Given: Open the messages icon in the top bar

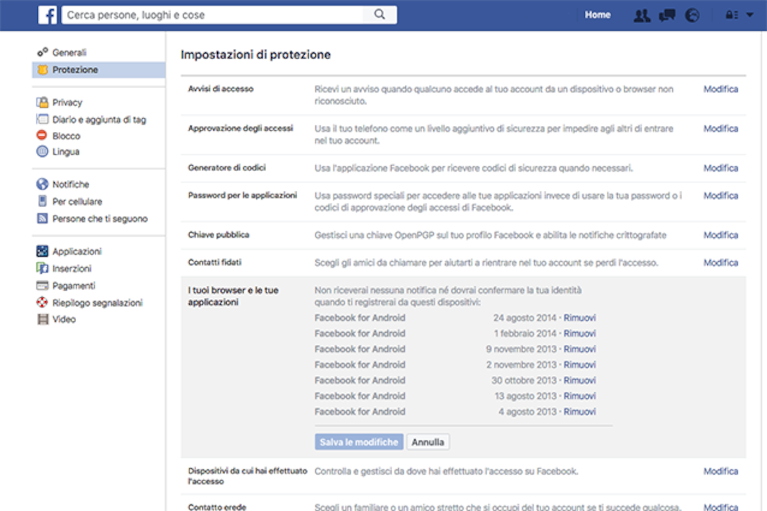Looking at the screenshot, I should pyautogui.click(x=667, y=16).
